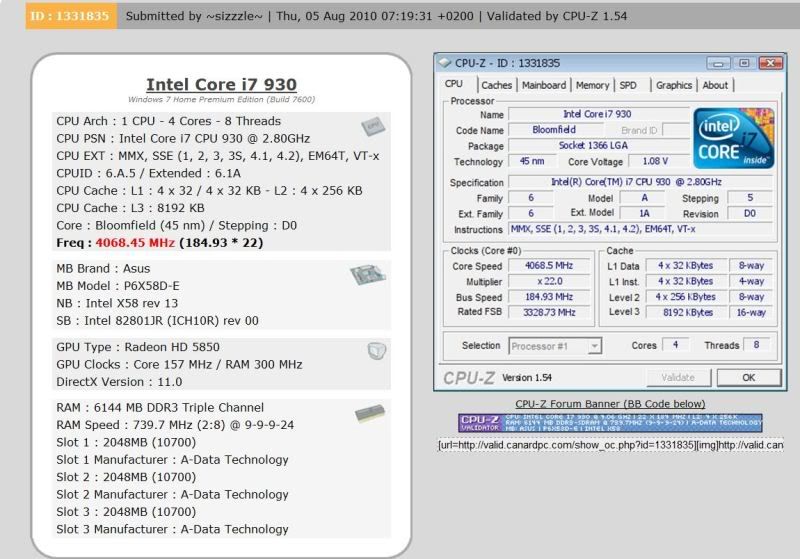The image size is (800, 559).
Task: Click the red 4068.45 MHz frequency text
Action: 135,243
